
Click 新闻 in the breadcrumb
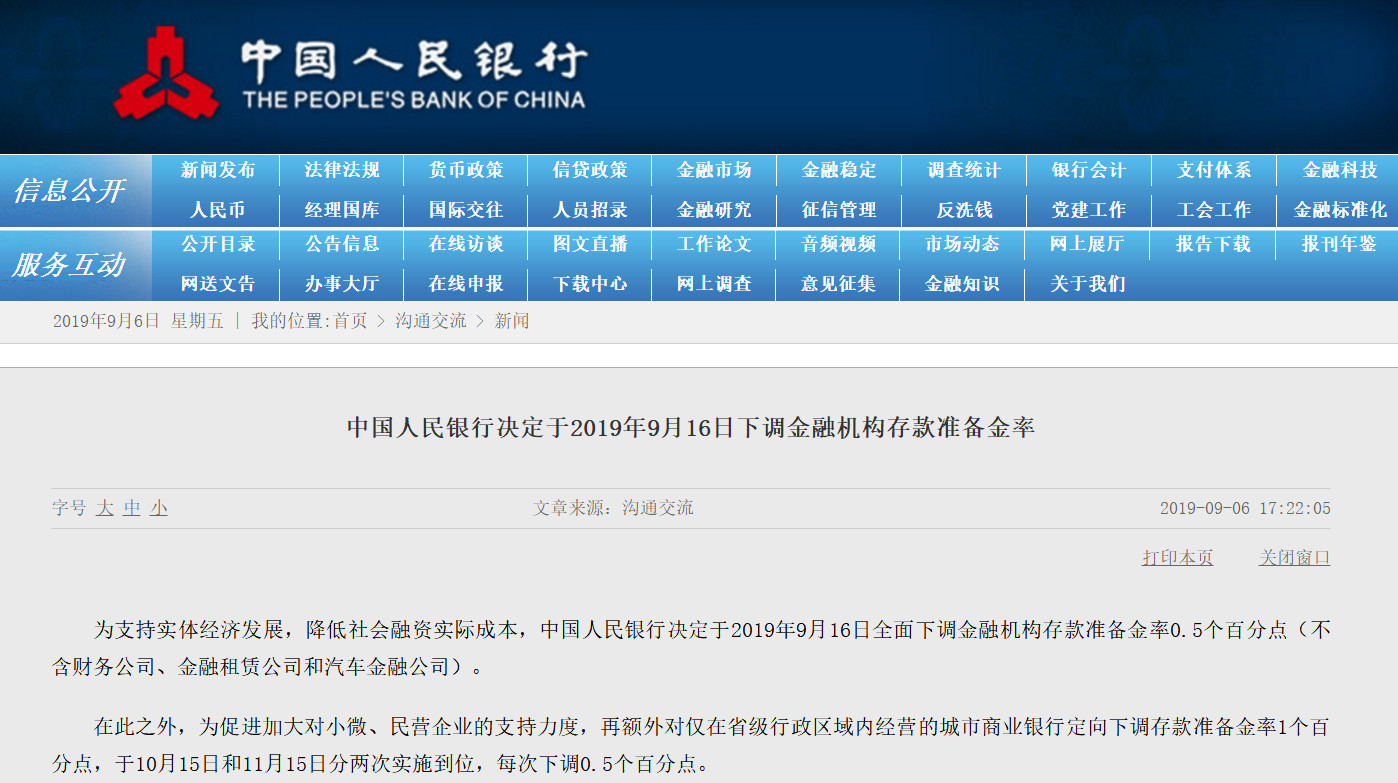point(512,321)
